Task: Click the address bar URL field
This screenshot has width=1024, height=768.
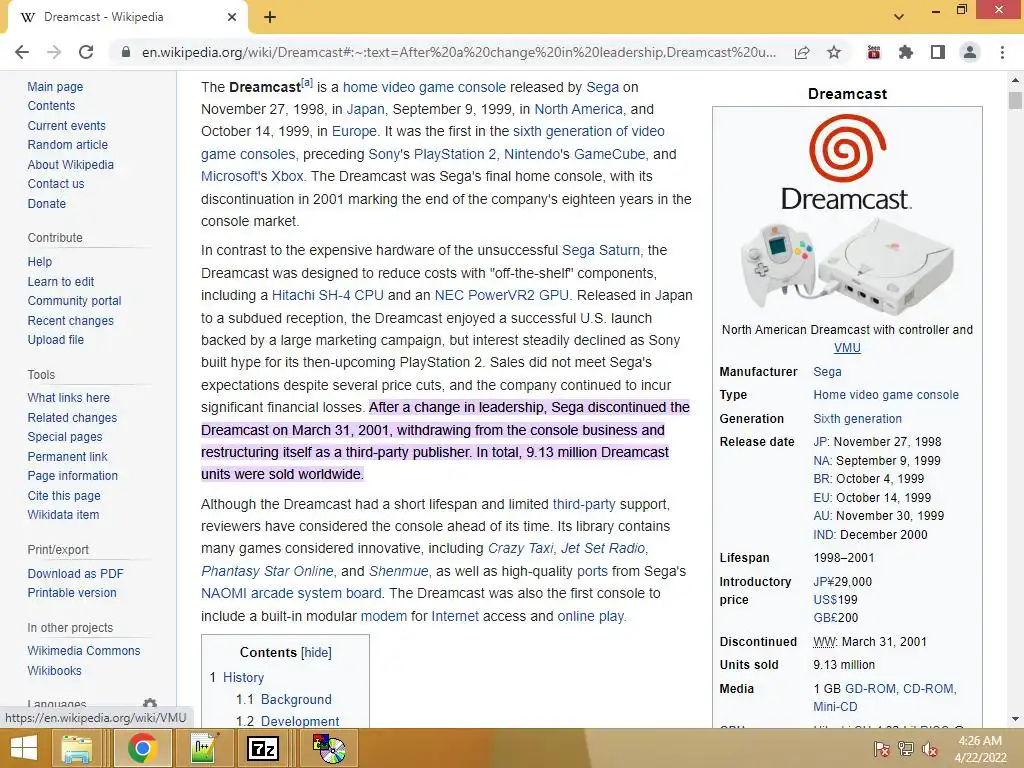Action: point(458,52)
